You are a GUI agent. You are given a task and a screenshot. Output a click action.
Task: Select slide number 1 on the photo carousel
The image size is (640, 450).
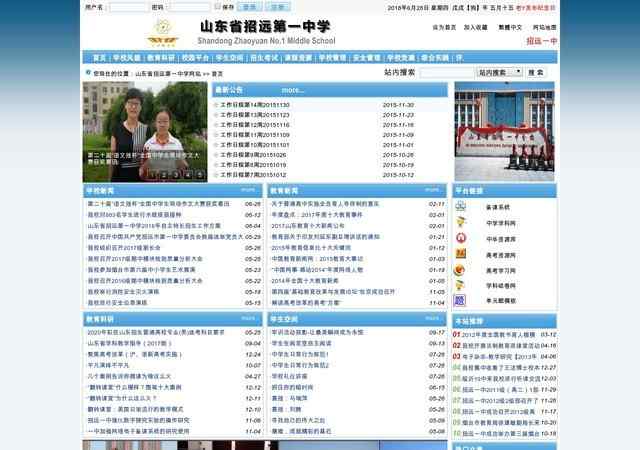[x=152, y=174]
